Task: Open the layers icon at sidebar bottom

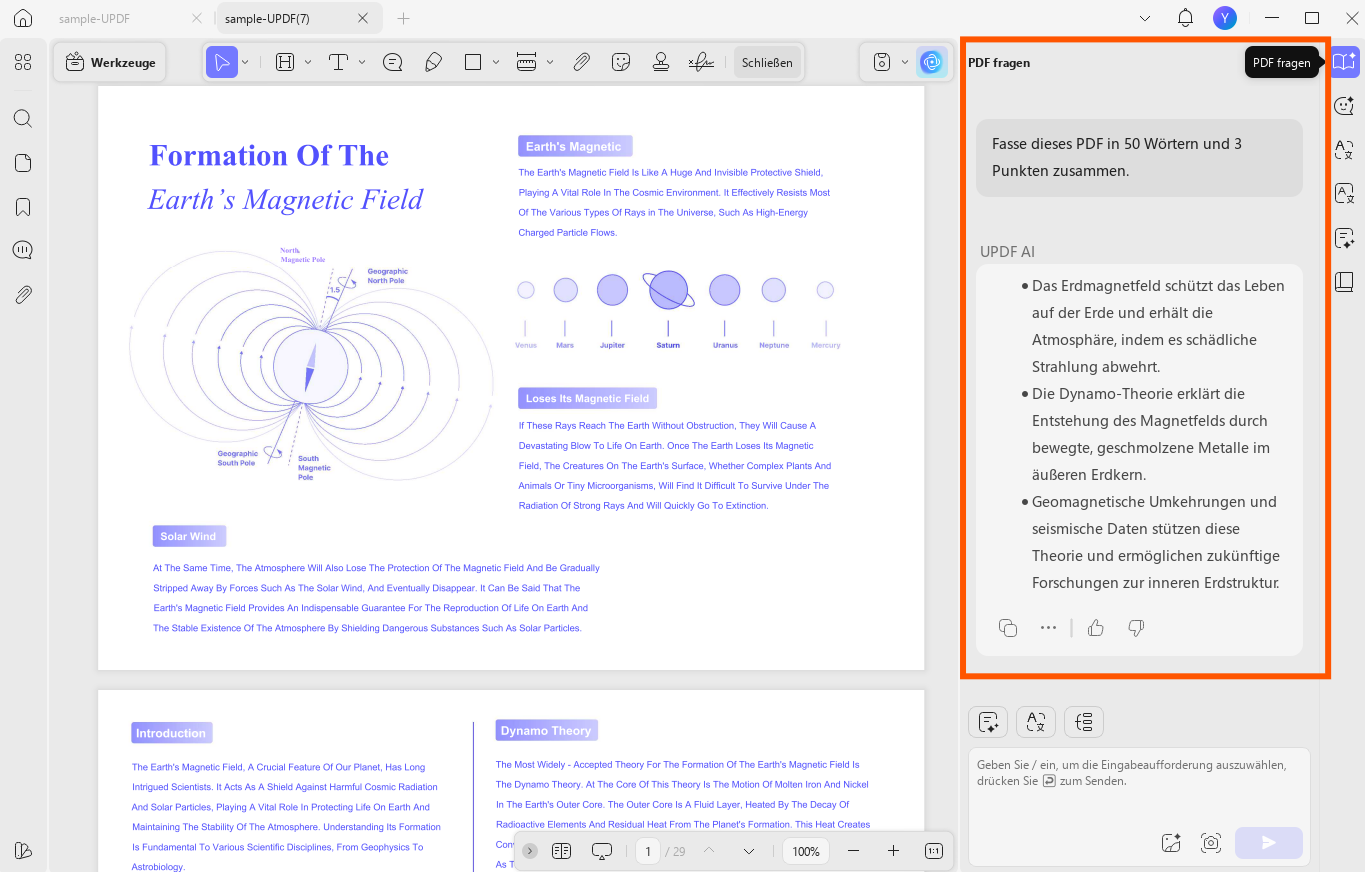Action: point(23,850)
